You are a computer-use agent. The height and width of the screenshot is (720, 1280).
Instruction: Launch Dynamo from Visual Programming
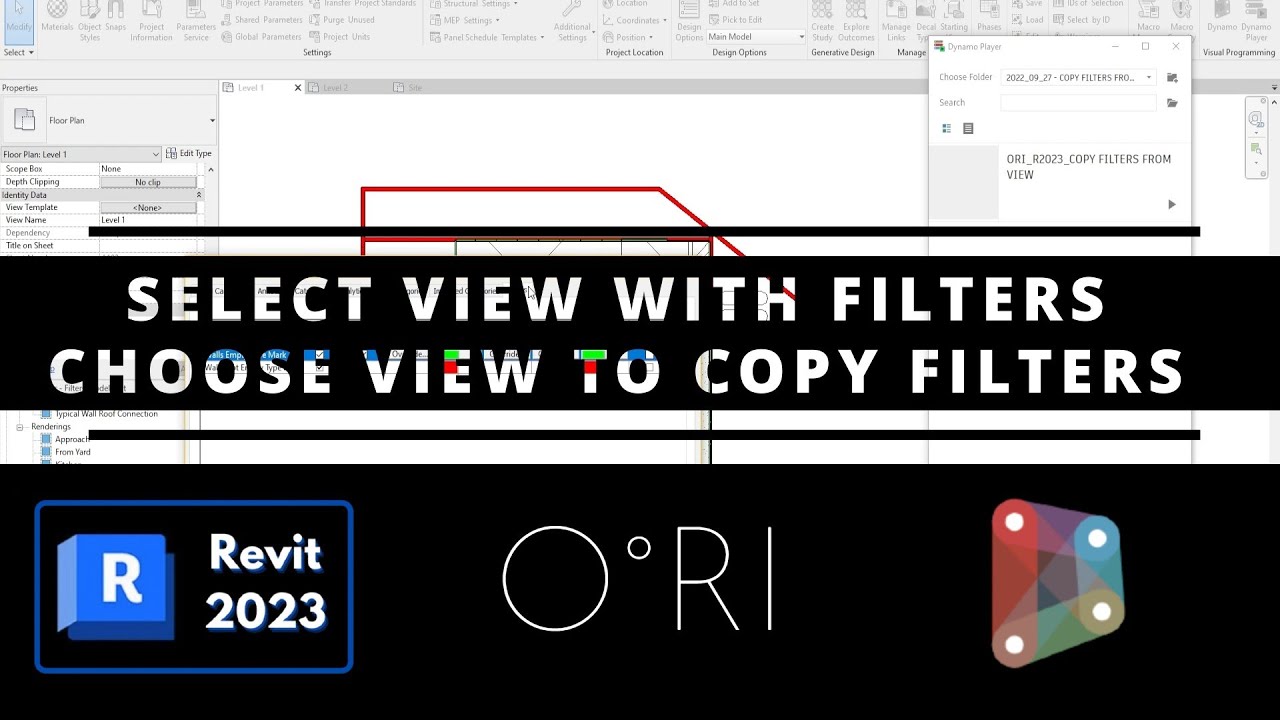coord(1220,18)
